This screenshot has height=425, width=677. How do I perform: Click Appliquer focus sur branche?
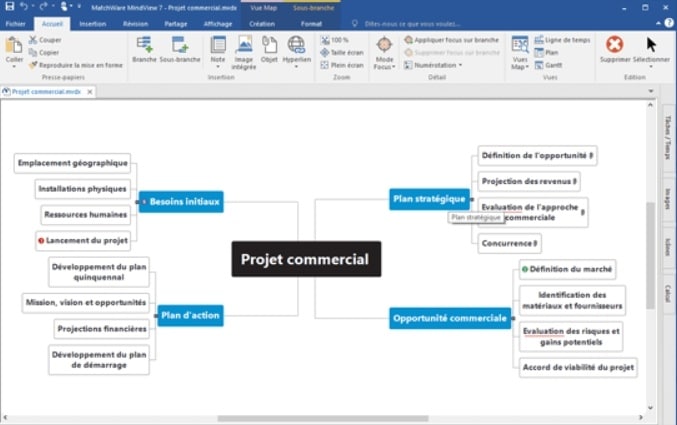(x=451, y=40)
